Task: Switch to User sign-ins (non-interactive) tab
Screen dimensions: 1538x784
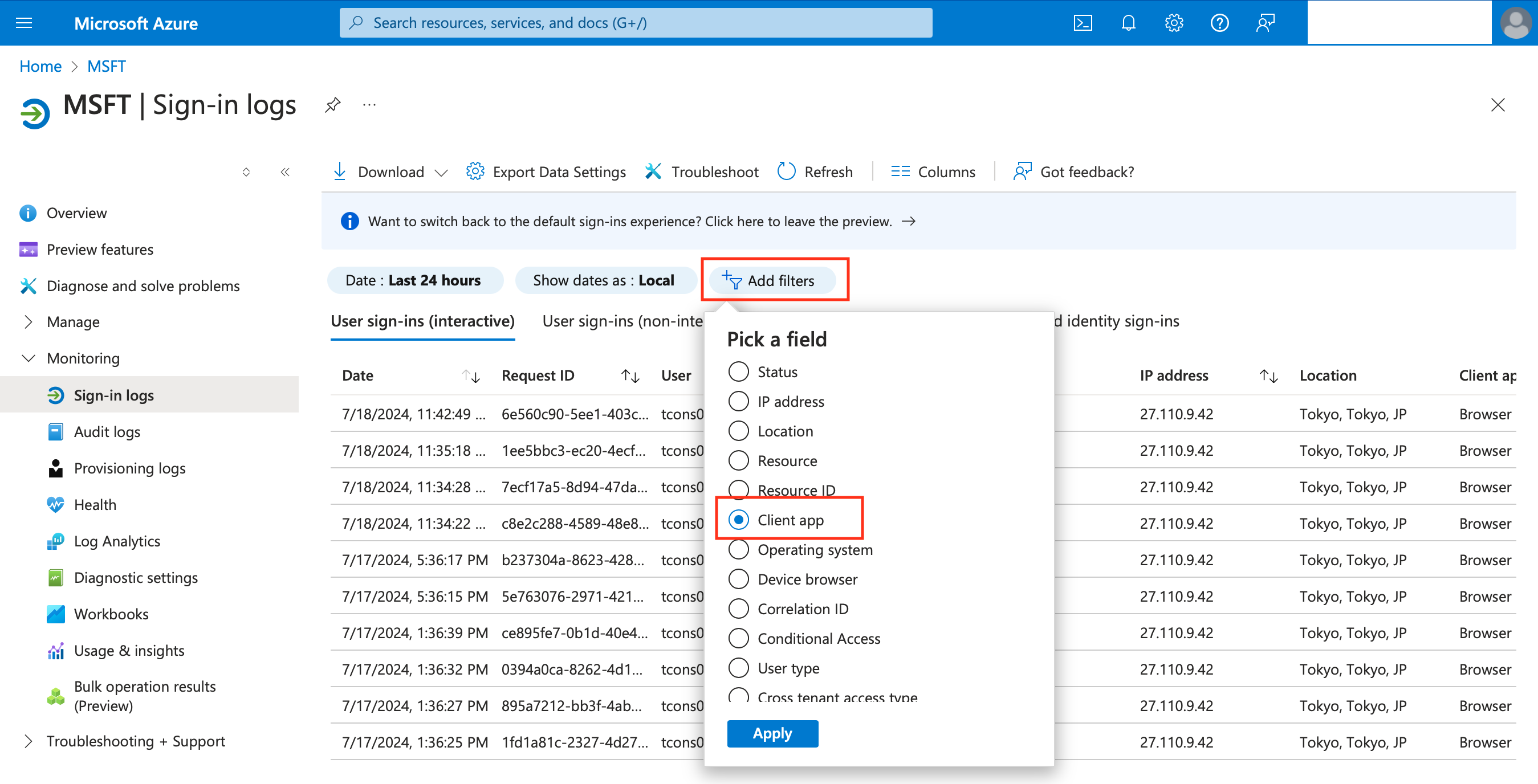Action: click(x=622, y=321)
